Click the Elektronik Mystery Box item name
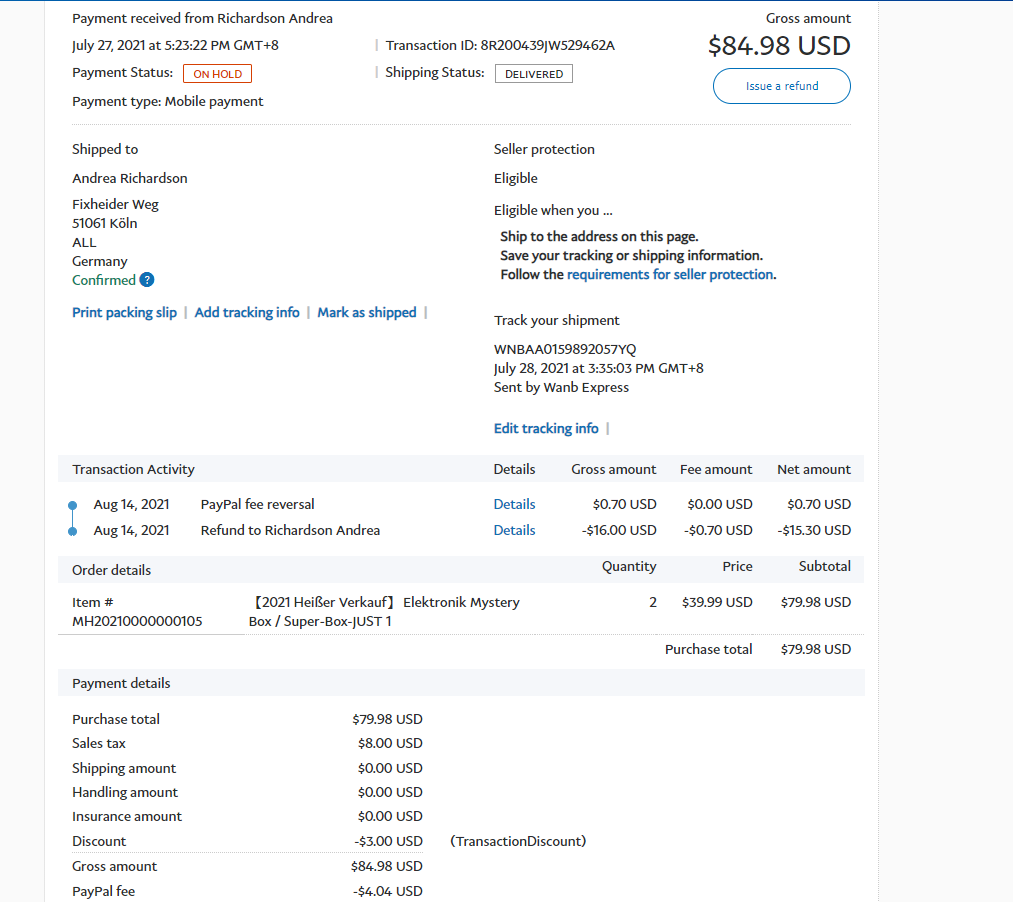The image size is (1013, 902). coord(385,611)
